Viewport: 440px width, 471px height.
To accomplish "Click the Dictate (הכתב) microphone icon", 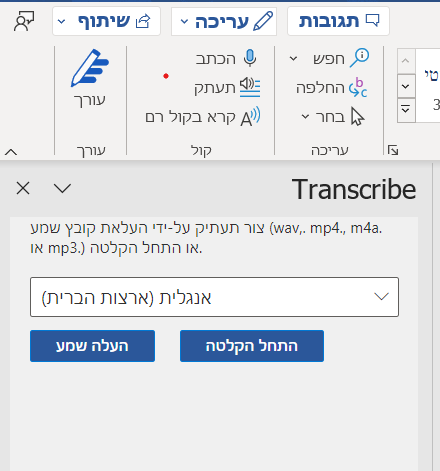I will point(250,58).
